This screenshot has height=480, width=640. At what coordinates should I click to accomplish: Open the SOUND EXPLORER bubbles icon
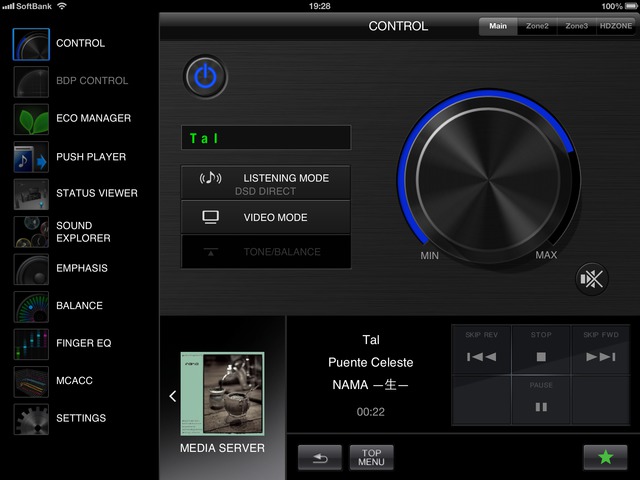click(x=31, y=232)
